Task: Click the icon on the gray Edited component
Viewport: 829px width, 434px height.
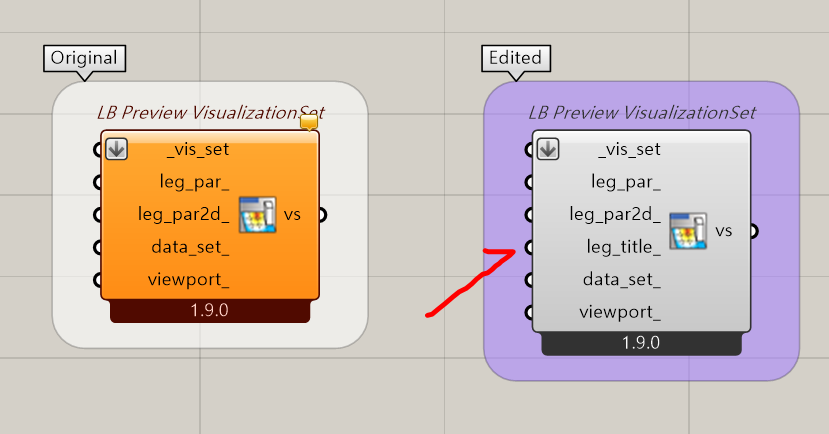Action: point(688,231)
